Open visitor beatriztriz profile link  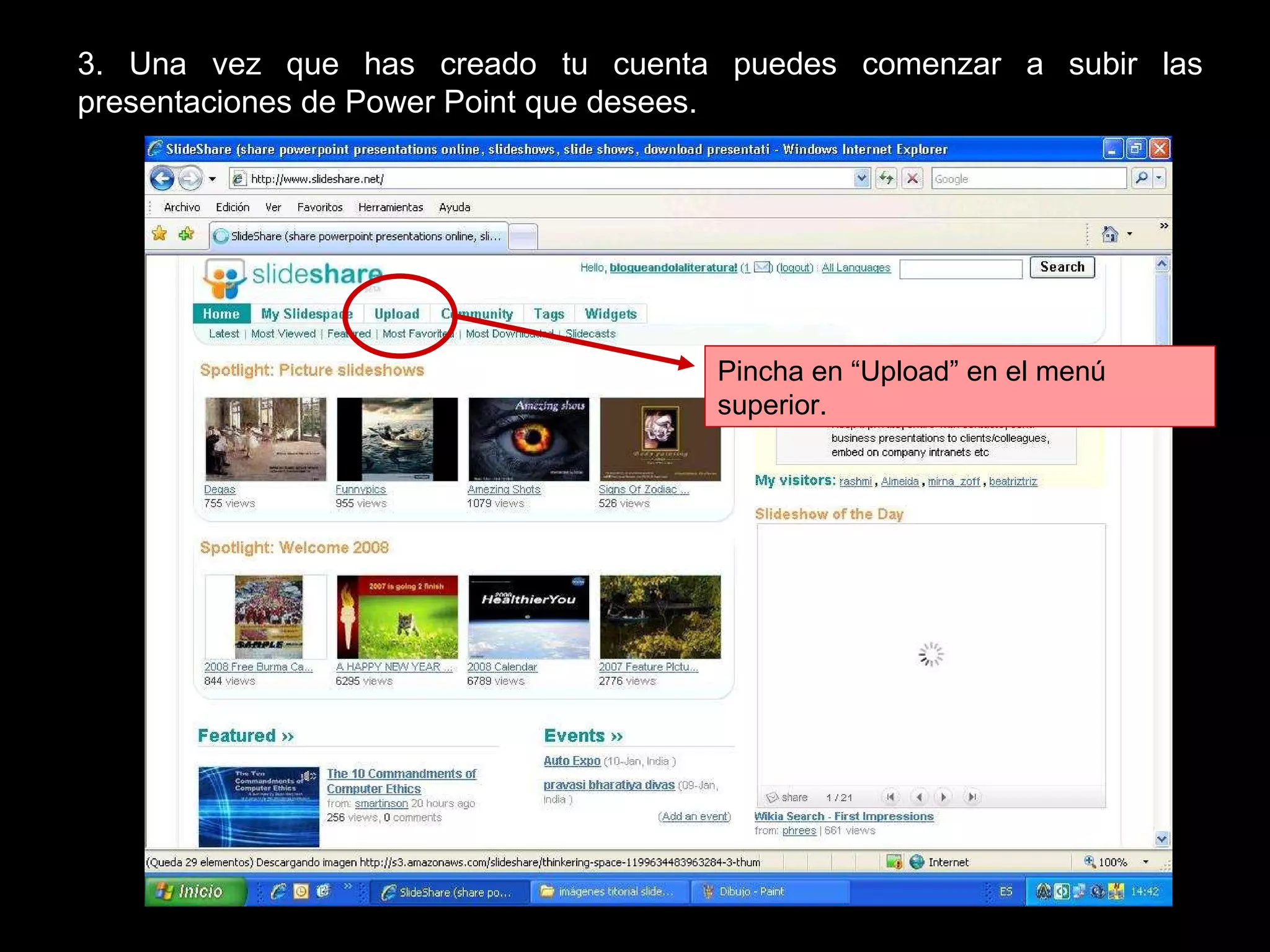point(1013,482)
